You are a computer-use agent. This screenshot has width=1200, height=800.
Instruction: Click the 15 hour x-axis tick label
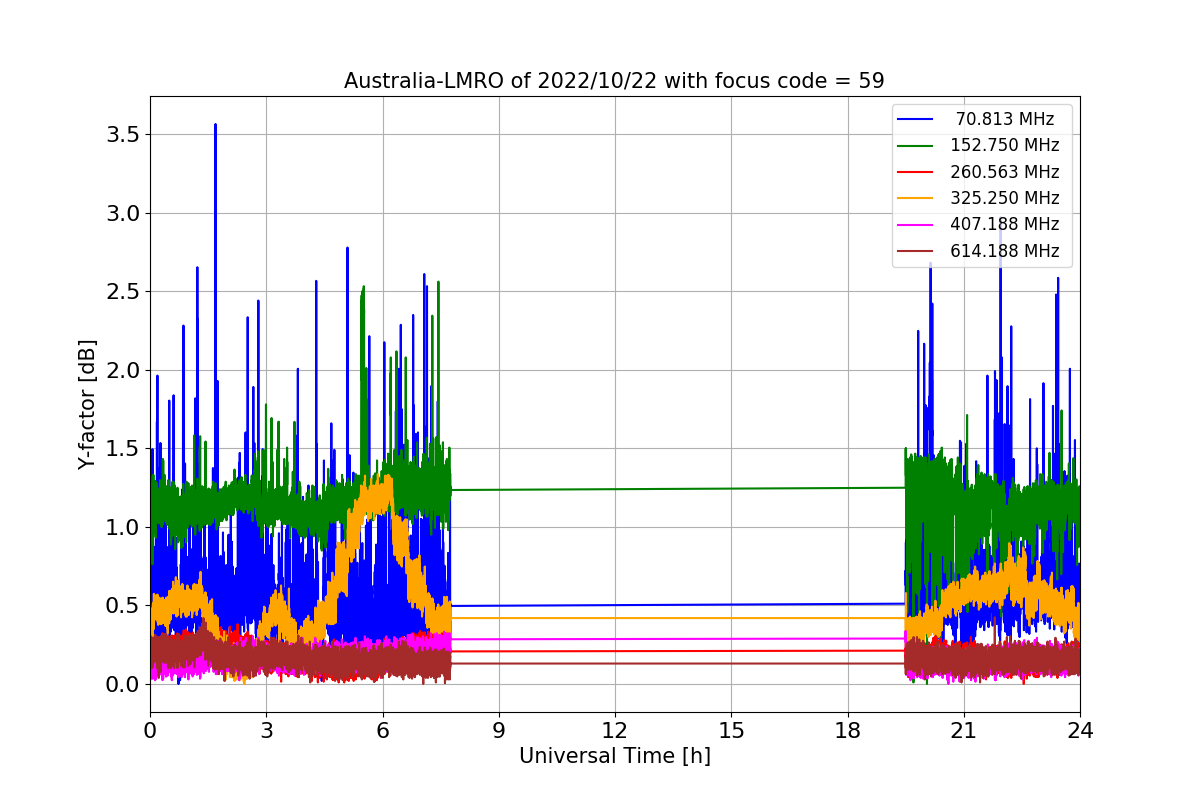[731, 730]
